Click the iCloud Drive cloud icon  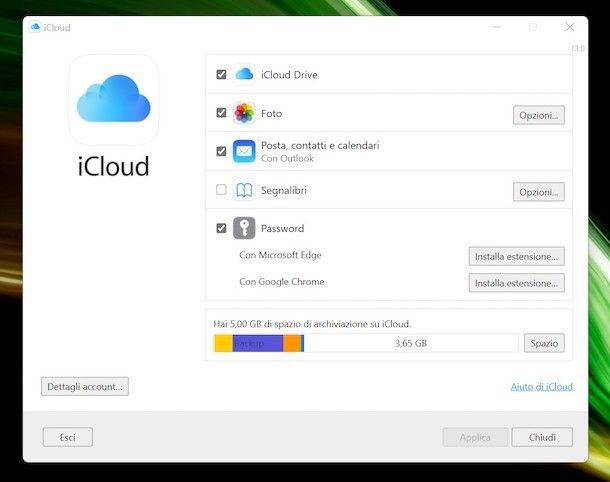click(244, 75)
